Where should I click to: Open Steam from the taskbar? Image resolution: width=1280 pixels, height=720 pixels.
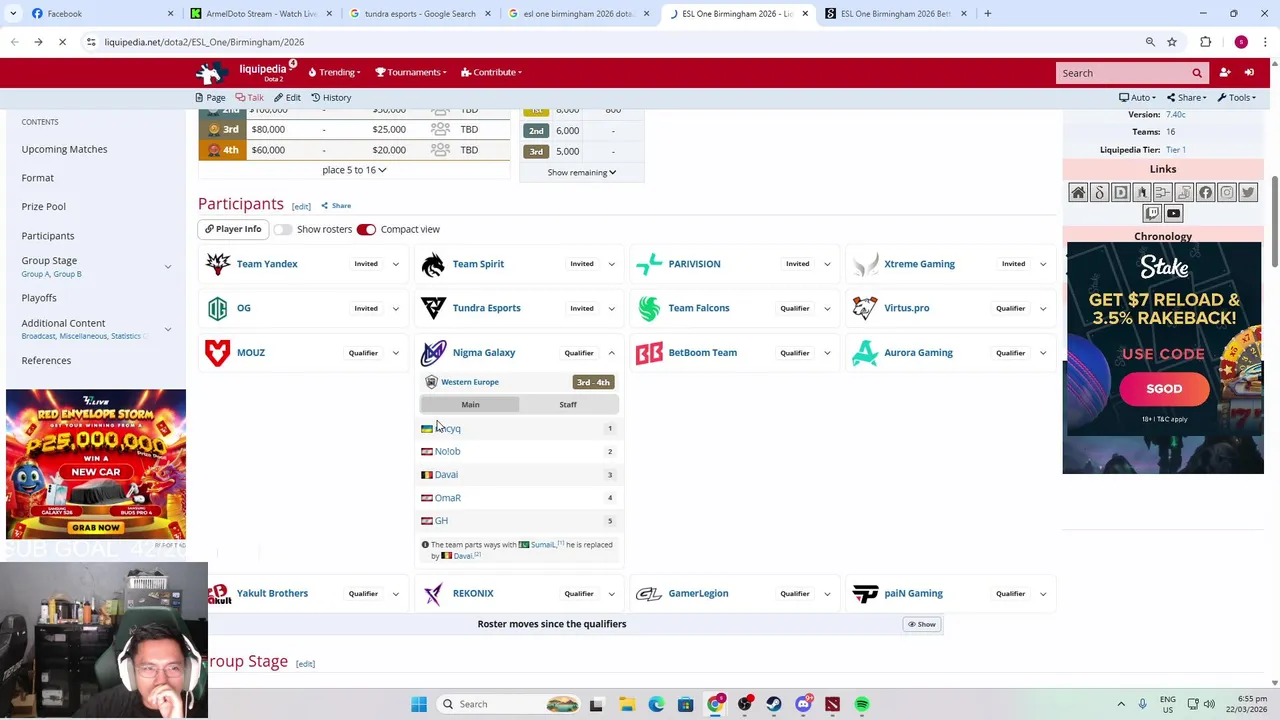click(774, 704)
